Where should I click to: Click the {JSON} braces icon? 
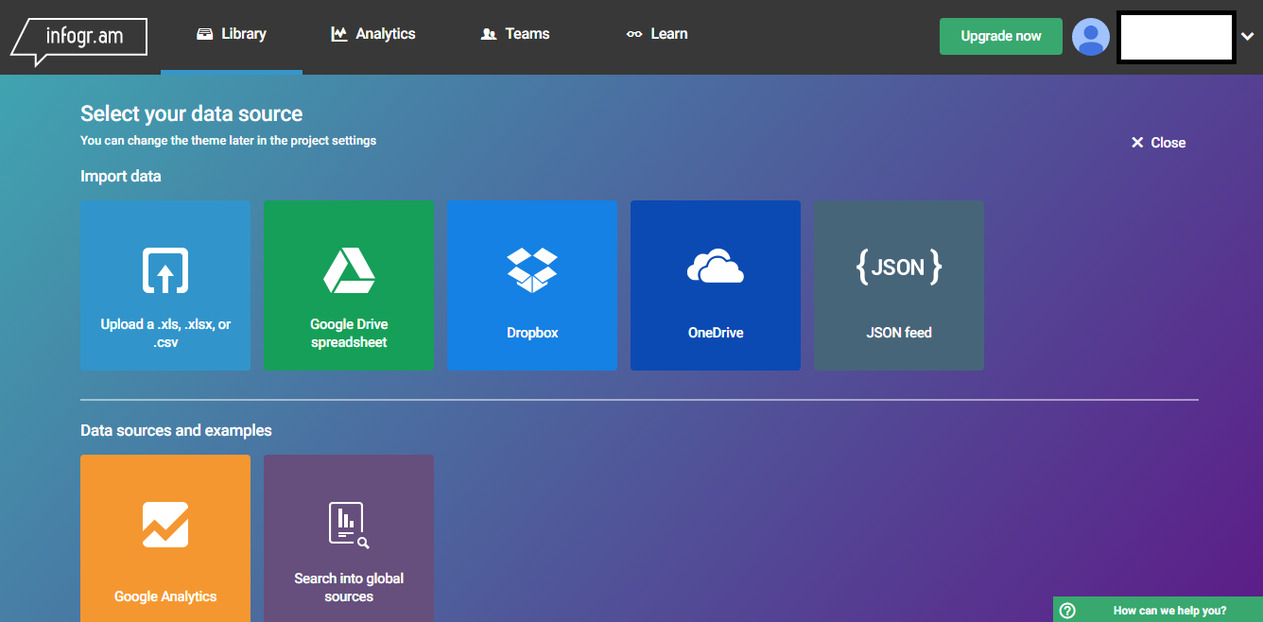tap(898, 268)
